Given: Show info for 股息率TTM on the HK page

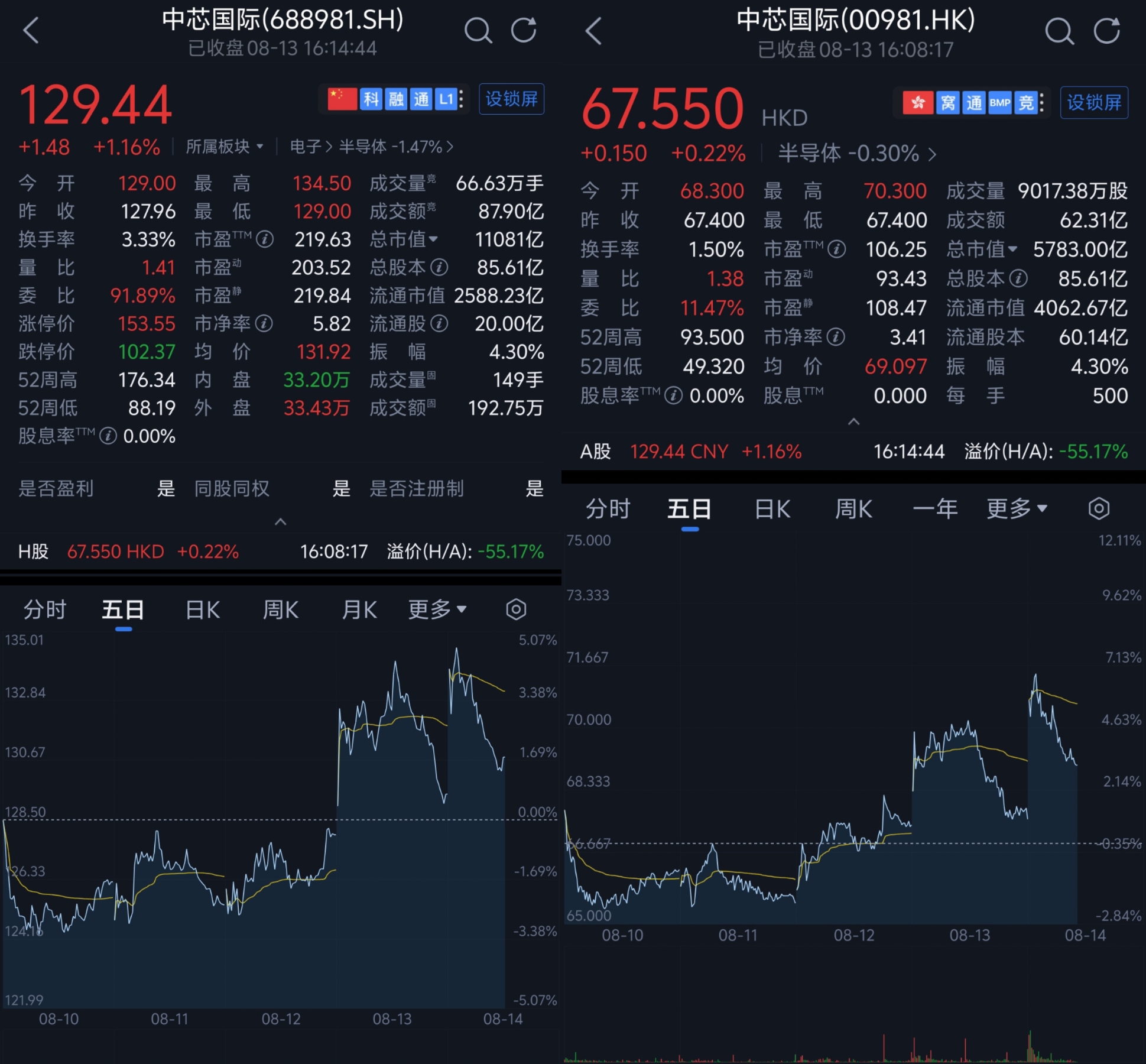Looking at the screenshot, I should (673, 395).
